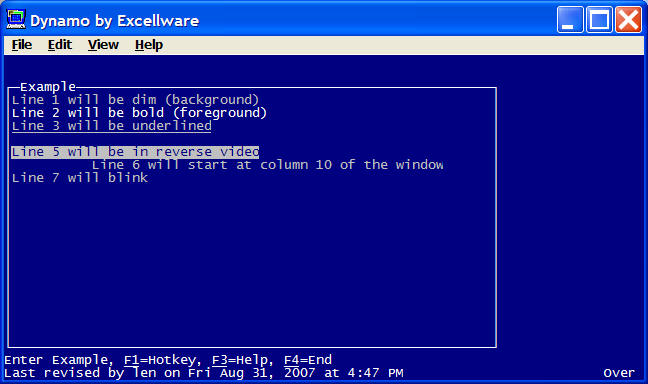Minimize the Dynamo window
Image resolution: width=648 pixels, height=384 pixels.
point(570,19)
